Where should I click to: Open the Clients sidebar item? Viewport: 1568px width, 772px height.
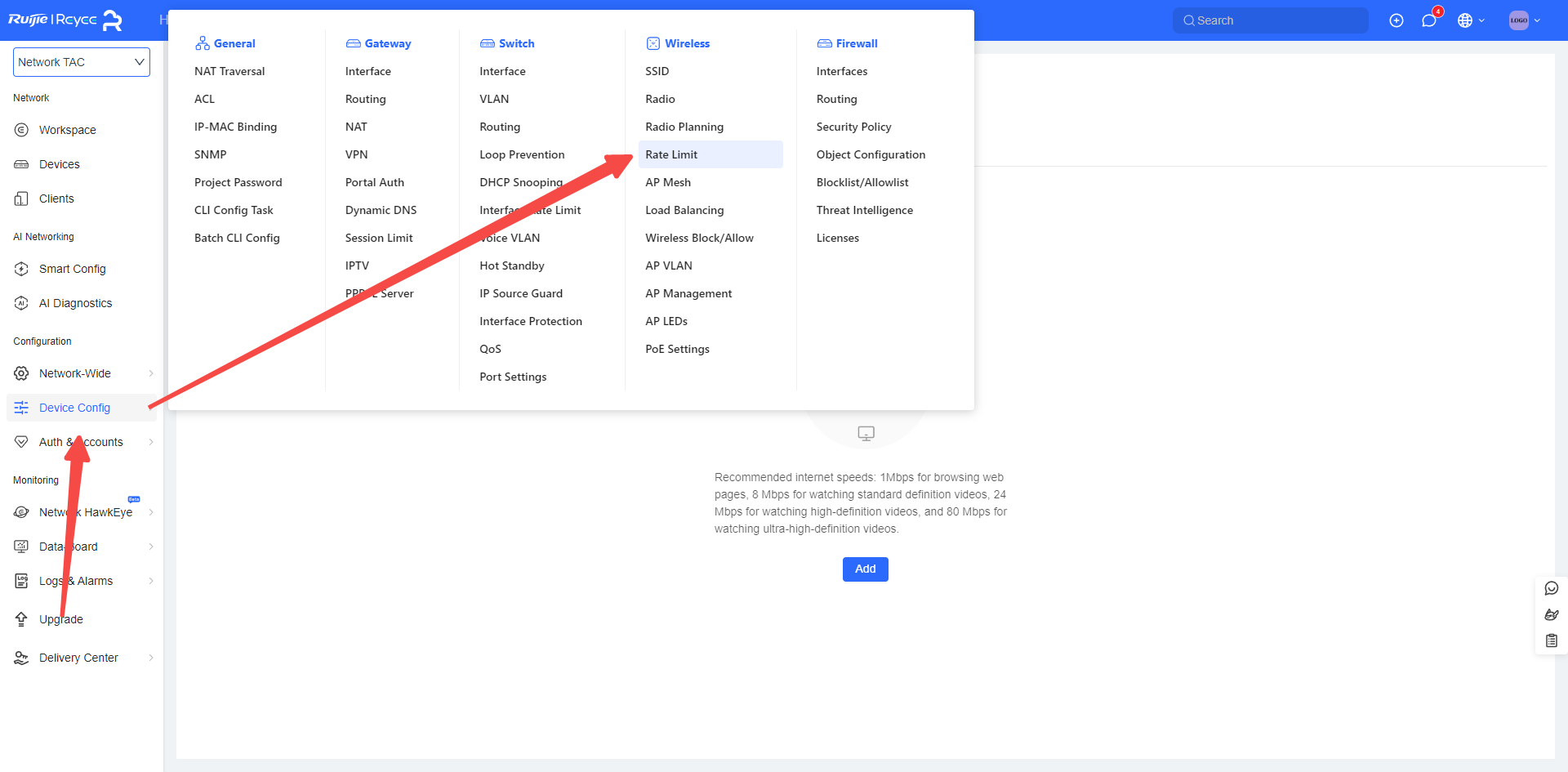(56, 199)
